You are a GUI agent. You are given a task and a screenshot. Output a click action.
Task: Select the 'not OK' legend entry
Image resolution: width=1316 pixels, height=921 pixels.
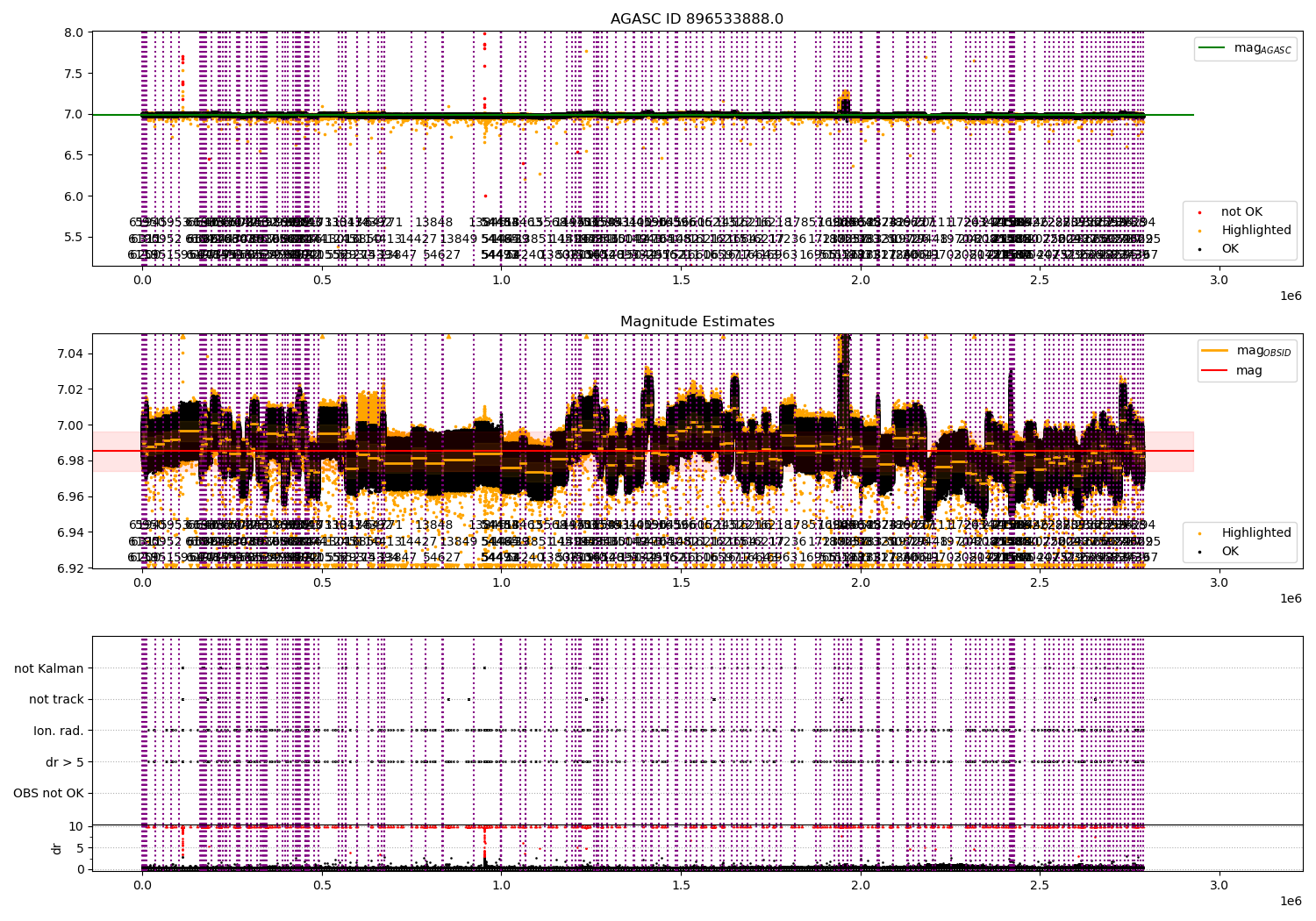1241,211
